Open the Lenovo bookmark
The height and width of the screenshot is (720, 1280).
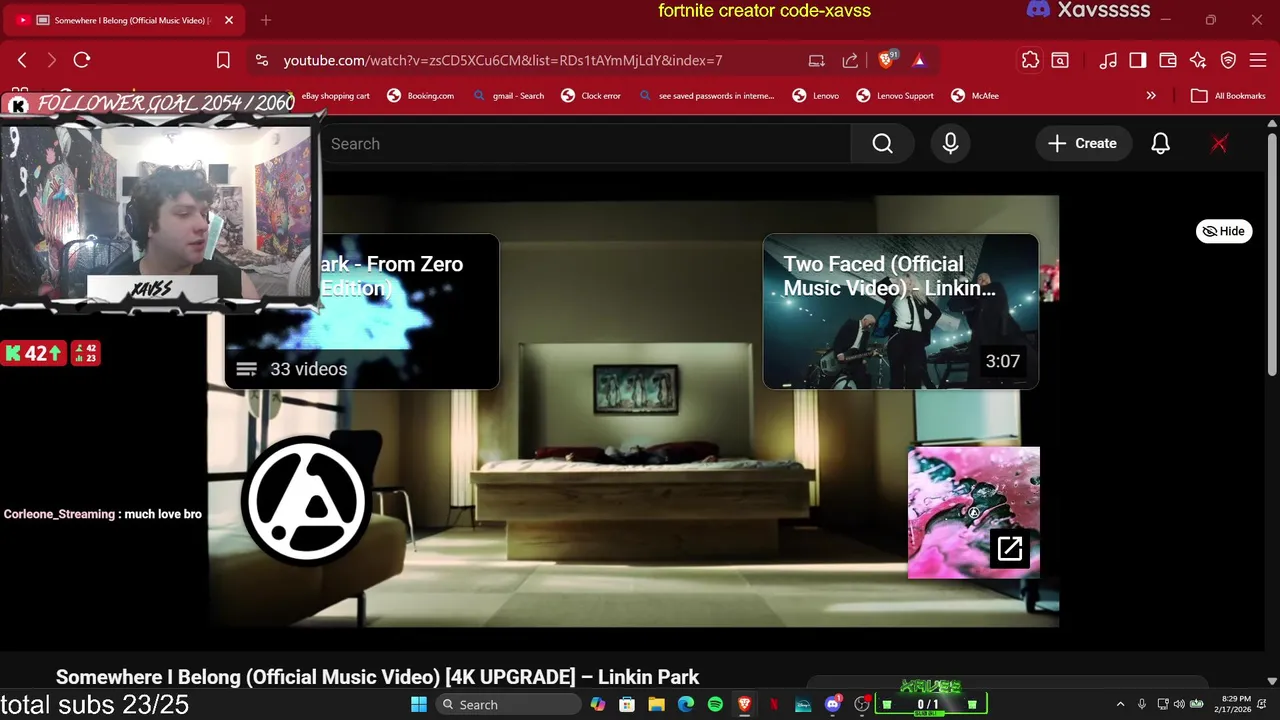coord(815,96)
